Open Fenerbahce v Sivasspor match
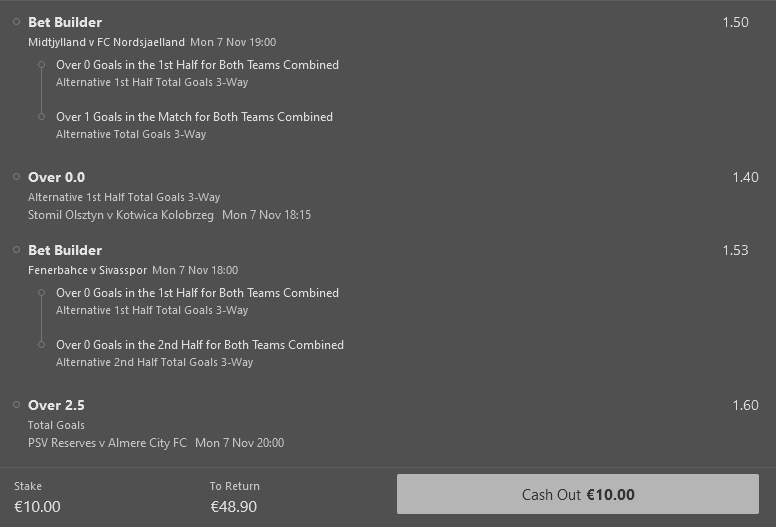 [87, 270]
